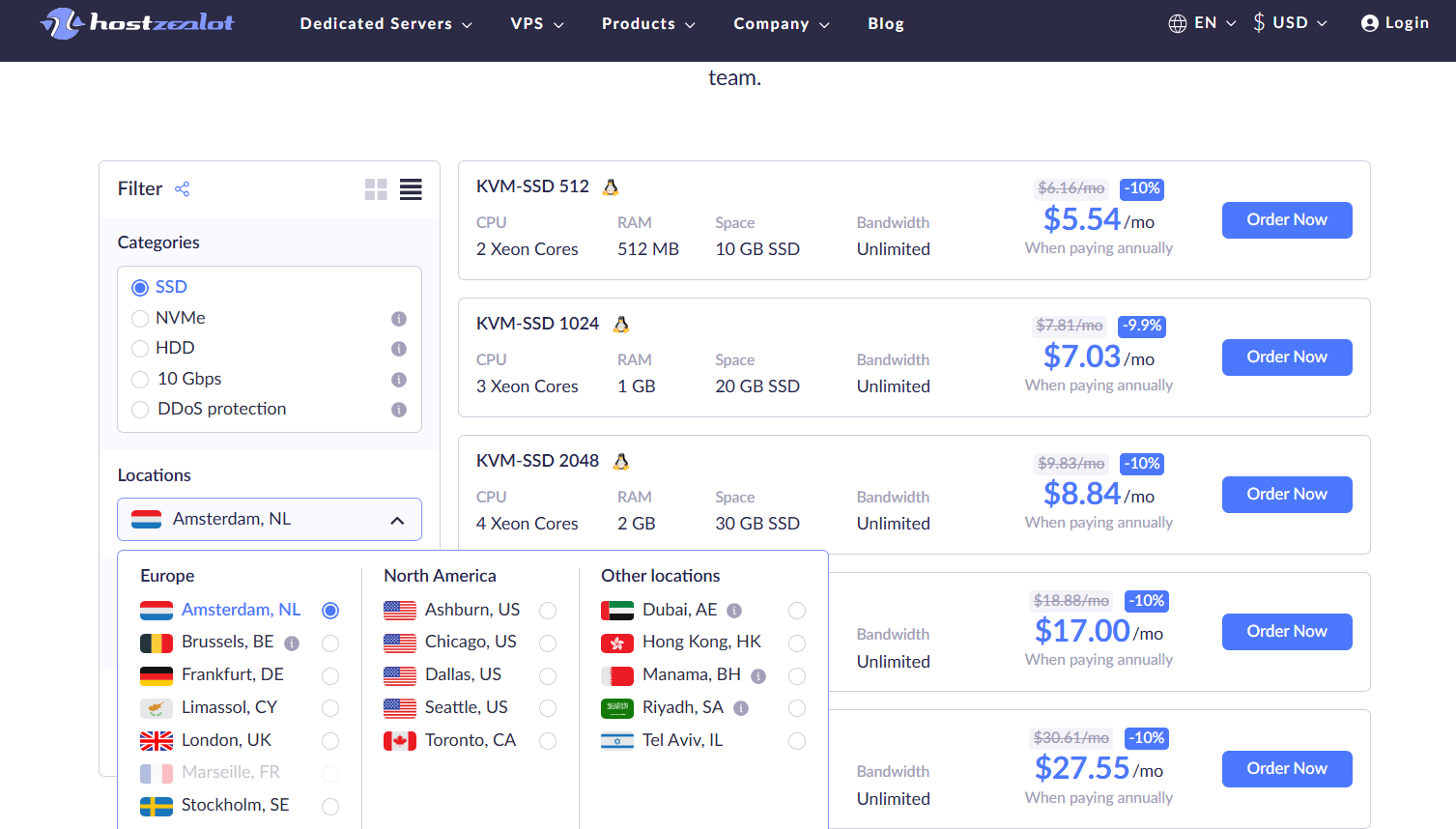Click the Login user avatar icon

coord(1369,23)
